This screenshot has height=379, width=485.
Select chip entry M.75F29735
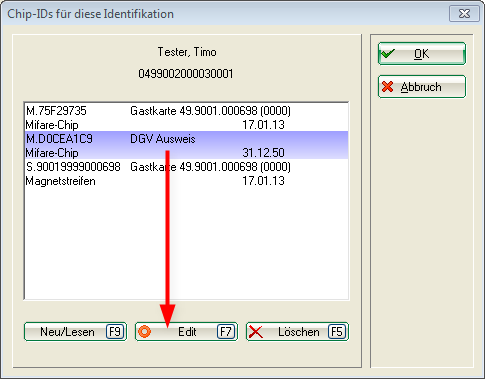point(187,117)
